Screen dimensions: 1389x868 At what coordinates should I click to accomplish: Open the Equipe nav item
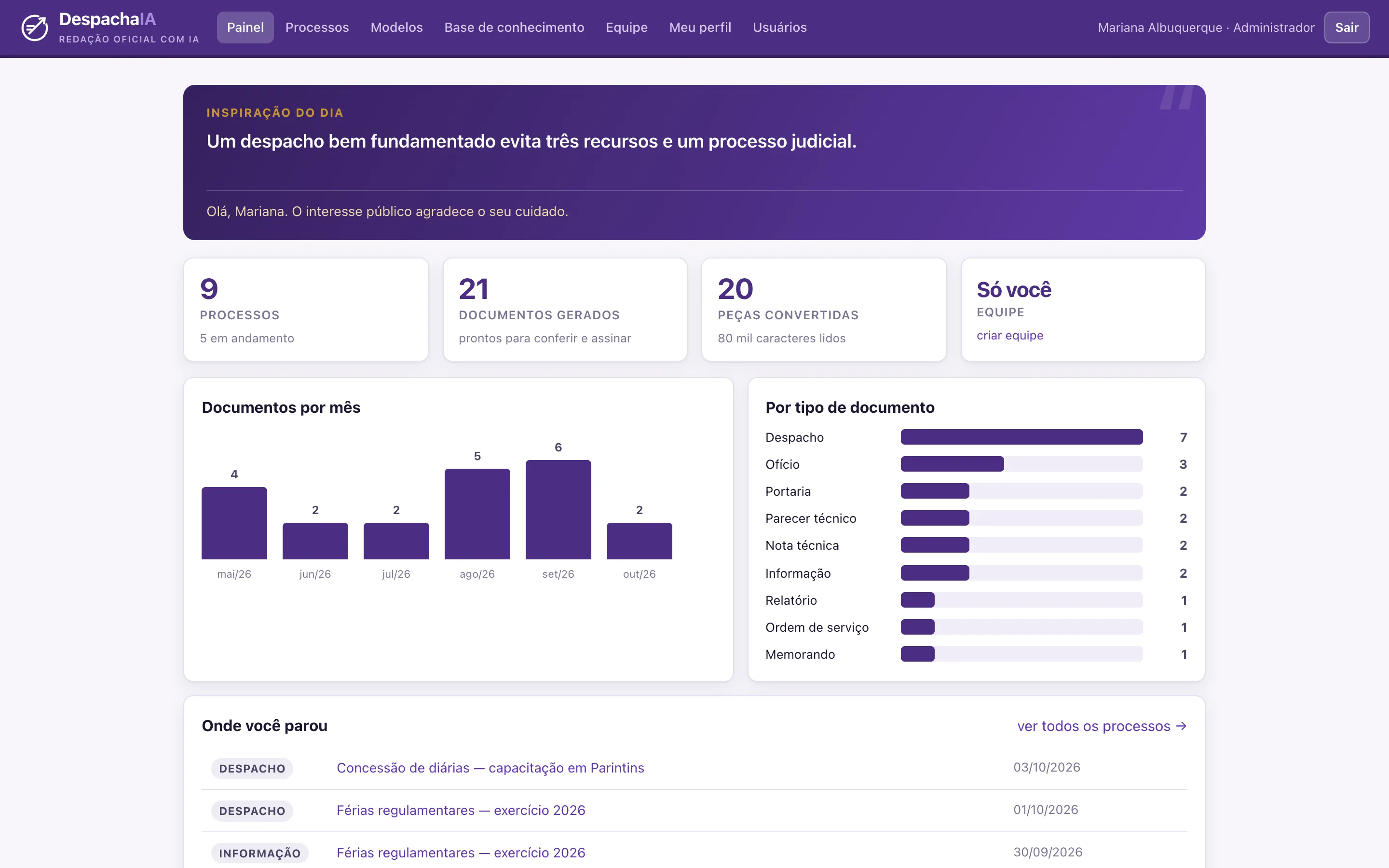point(627,27)
